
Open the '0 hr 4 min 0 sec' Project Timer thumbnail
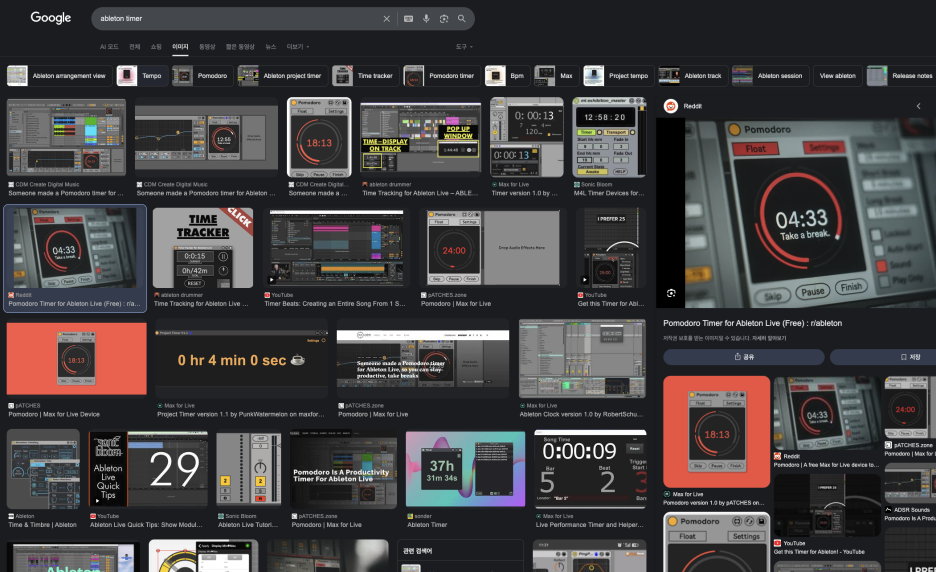tap(242, 359)
